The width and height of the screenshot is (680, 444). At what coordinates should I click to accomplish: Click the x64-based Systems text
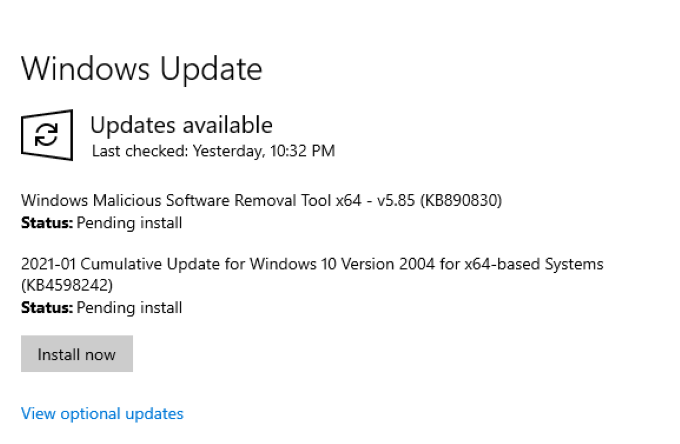(x=534, y=264)
